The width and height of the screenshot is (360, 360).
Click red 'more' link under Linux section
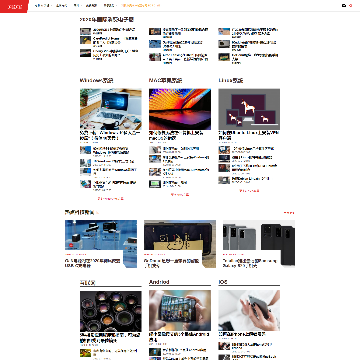[249, 191]
